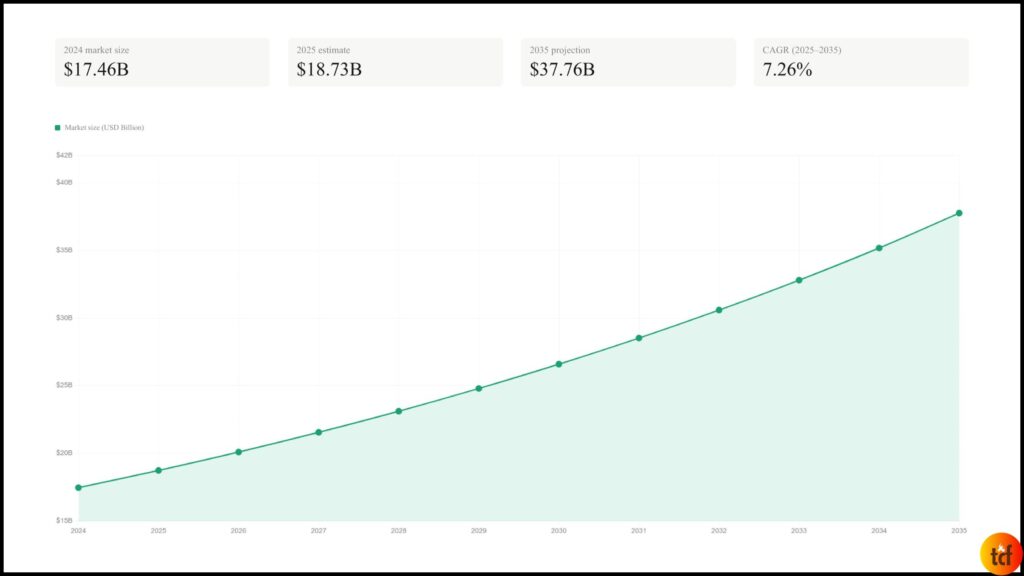Click the Market size (USD Billion) legend label
Screen dimensions: 1024x576
click(x=104, y=128)
